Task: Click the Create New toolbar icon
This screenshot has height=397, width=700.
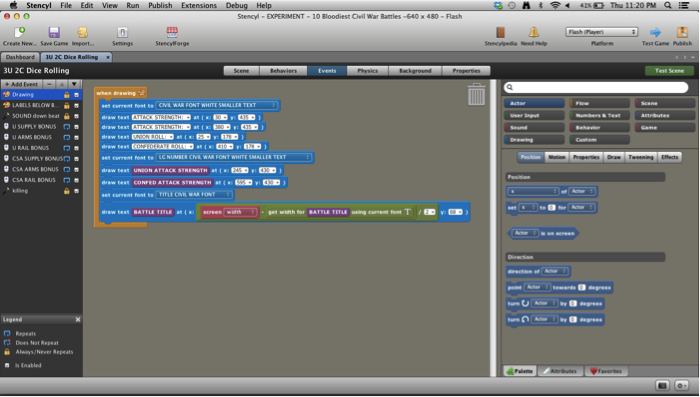Action: [19, 33]
